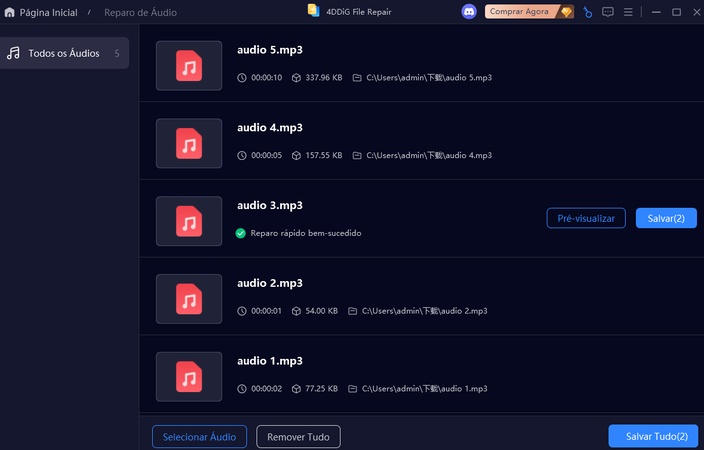Viewport: 704px width, 450px height.
Task: Click the size cube icon for audio 4.mp3
Action: (296, 155)
